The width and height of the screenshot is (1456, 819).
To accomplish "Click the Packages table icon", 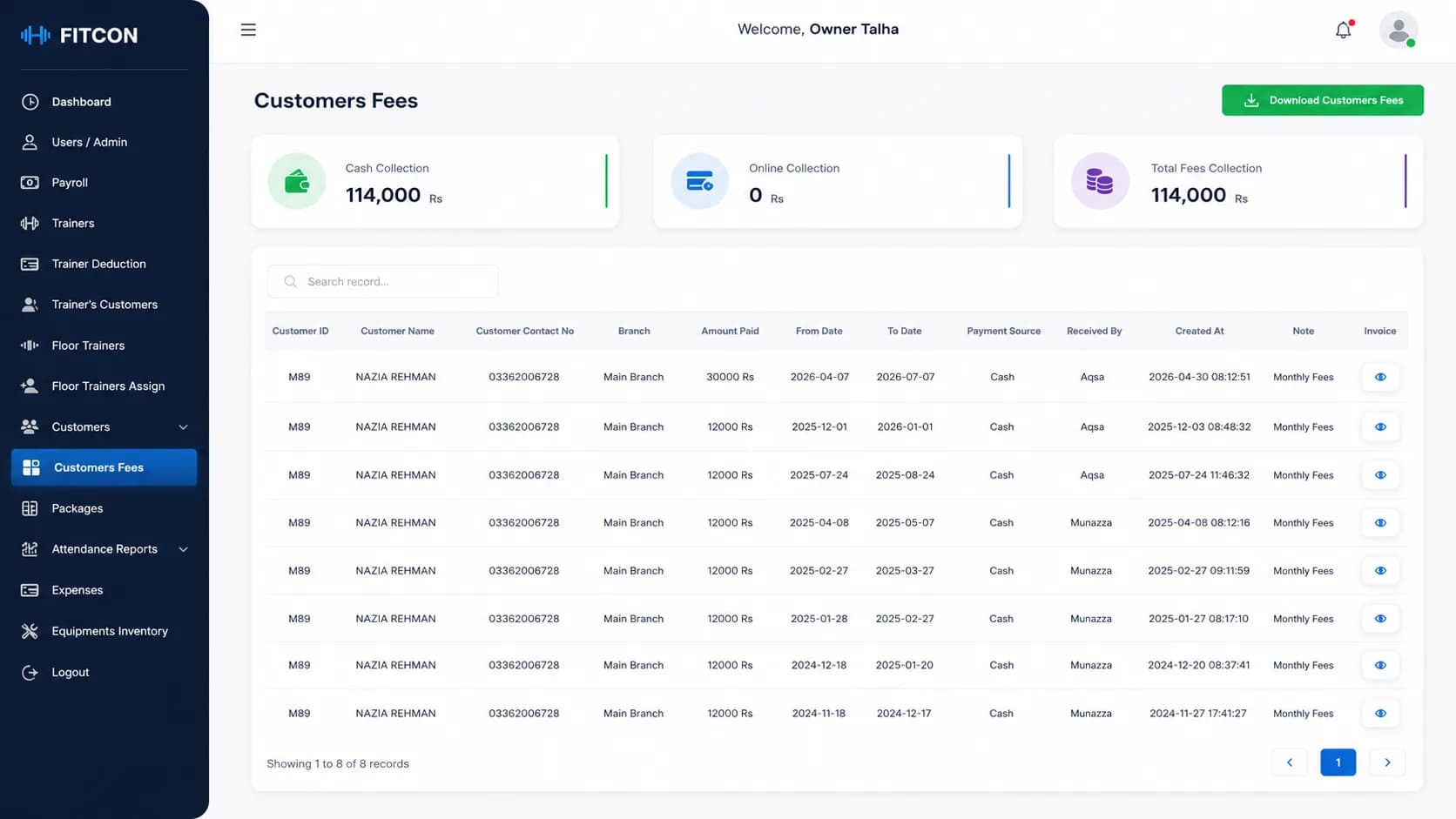I will click(30, 508).
